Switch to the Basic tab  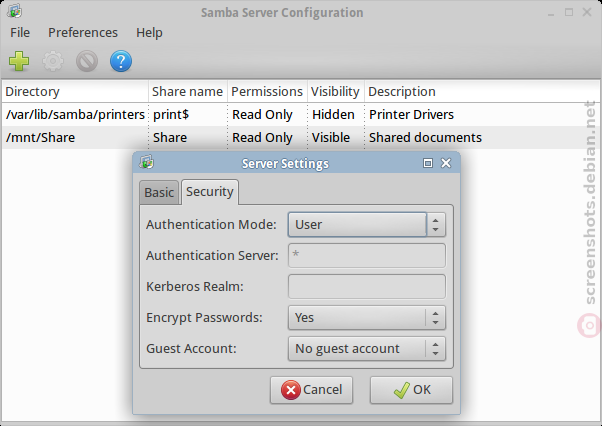point(159,192)
